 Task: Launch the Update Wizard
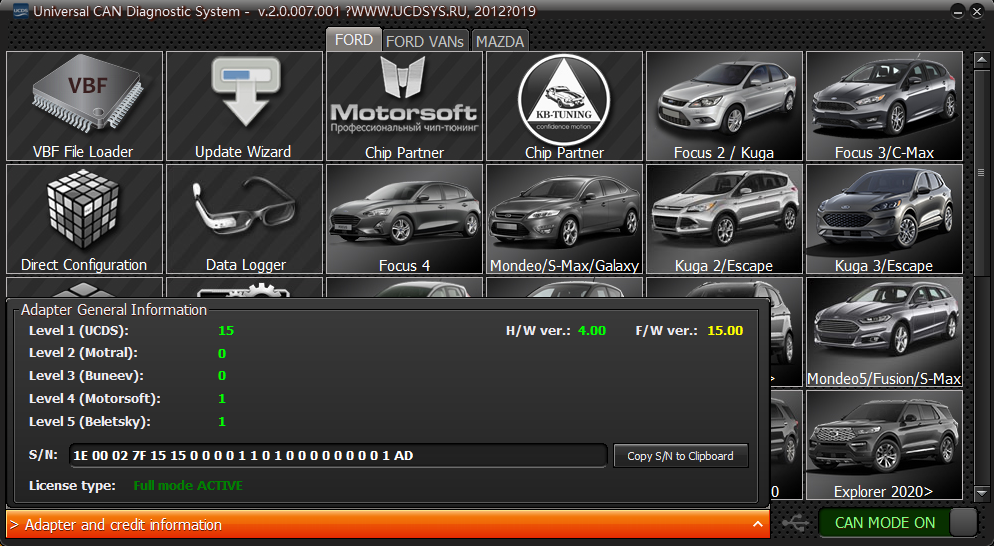pyautogui.click(x=244, y=106)
